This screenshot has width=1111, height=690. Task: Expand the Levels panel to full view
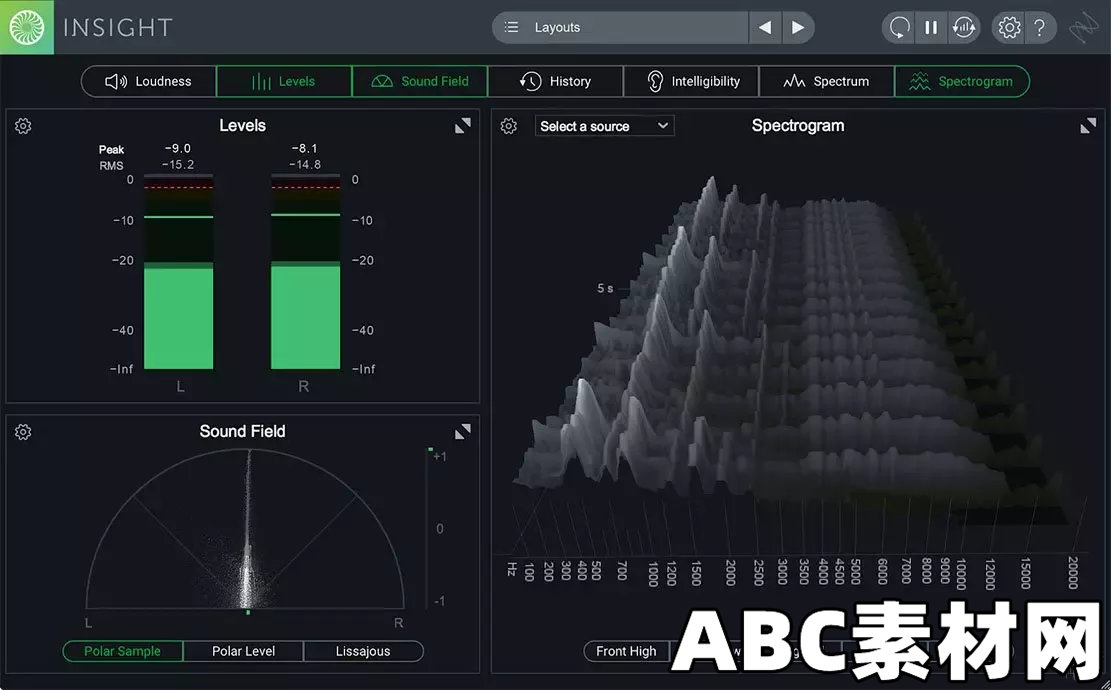pyautogui.click(x=463, y=126)
